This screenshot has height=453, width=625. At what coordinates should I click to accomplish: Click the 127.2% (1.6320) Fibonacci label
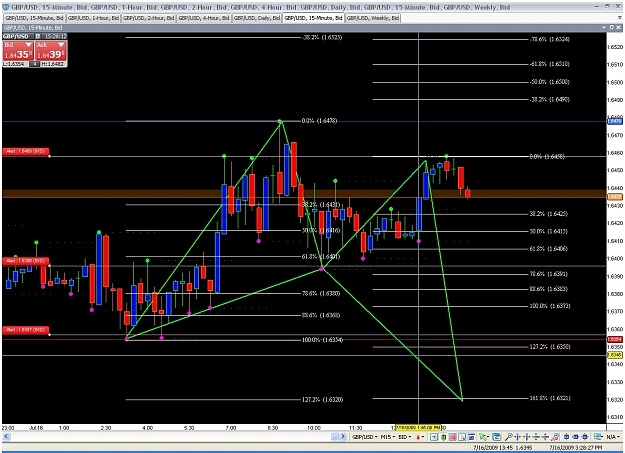point(322,400)
